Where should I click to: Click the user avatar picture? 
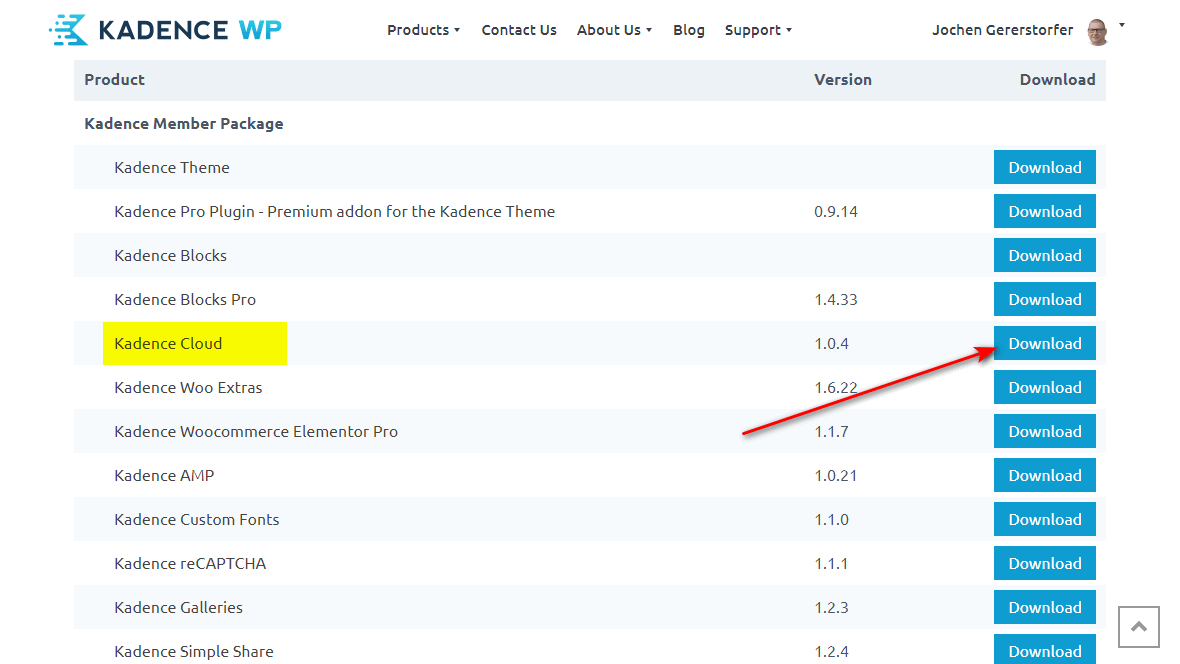point(1097,31)
